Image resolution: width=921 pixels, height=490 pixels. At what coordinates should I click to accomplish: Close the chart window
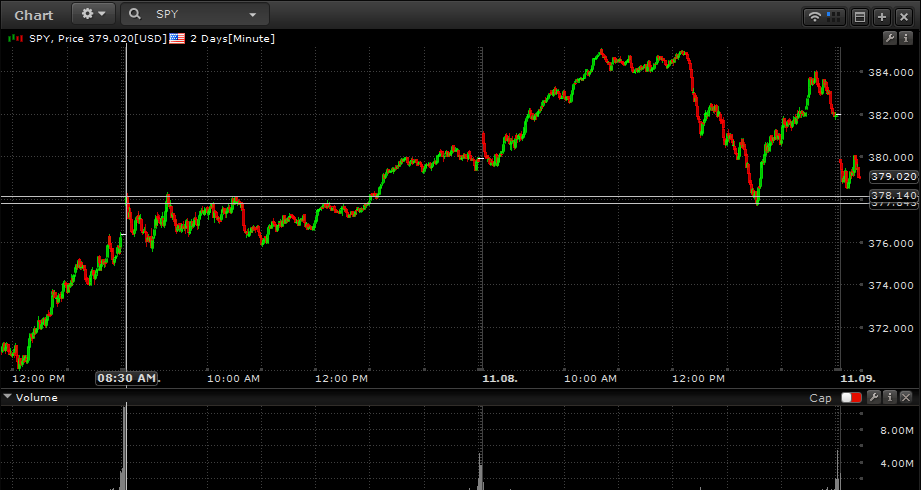[x=904, y=17]
